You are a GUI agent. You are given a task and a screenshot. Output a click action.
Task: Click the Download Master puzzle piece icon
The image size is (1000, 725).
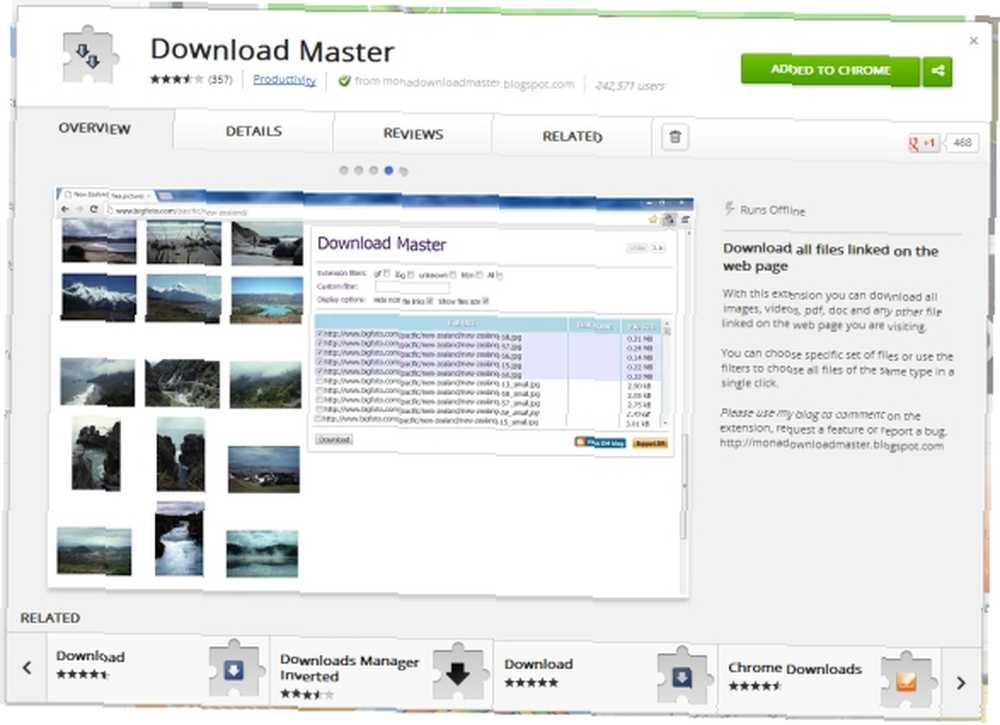(x=90, y=55)
